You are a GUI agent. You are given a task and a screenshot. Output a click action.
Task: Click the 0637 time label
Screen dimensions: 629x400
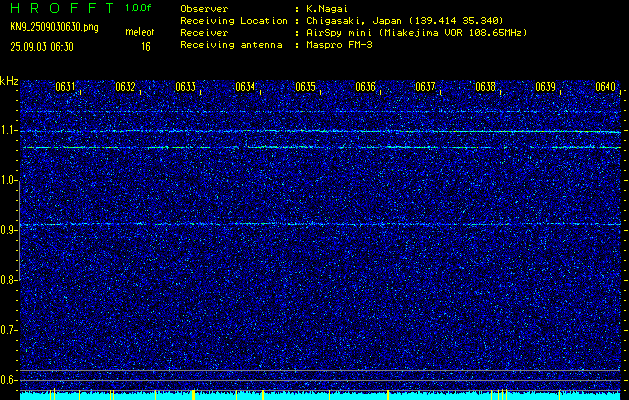425,87
